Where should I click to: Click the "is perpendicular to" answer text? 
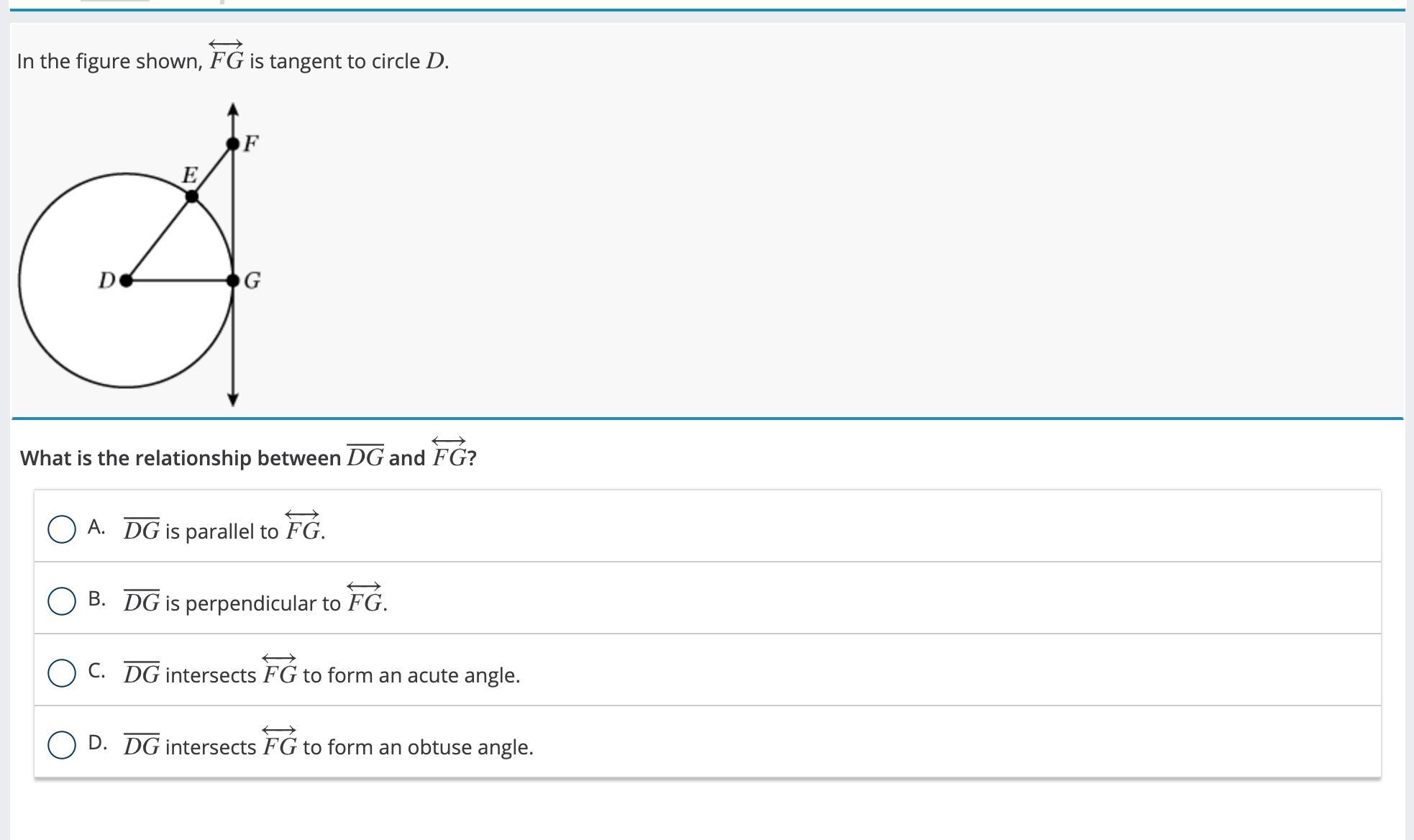click(x=252, y=603)
